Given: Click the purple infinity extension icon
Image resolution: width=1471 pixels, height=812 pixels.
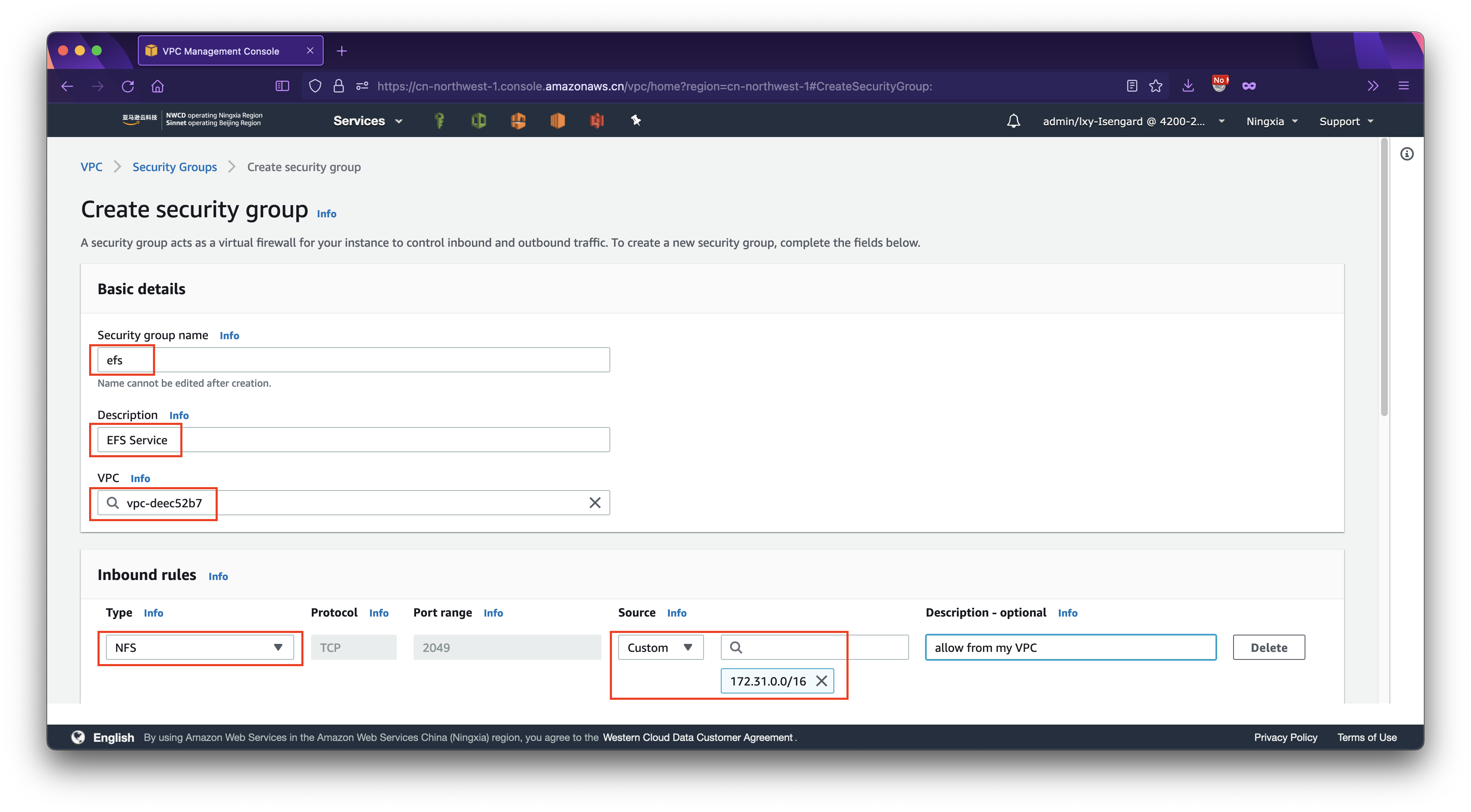Looking at the screenshot, I should point(1249,86).
